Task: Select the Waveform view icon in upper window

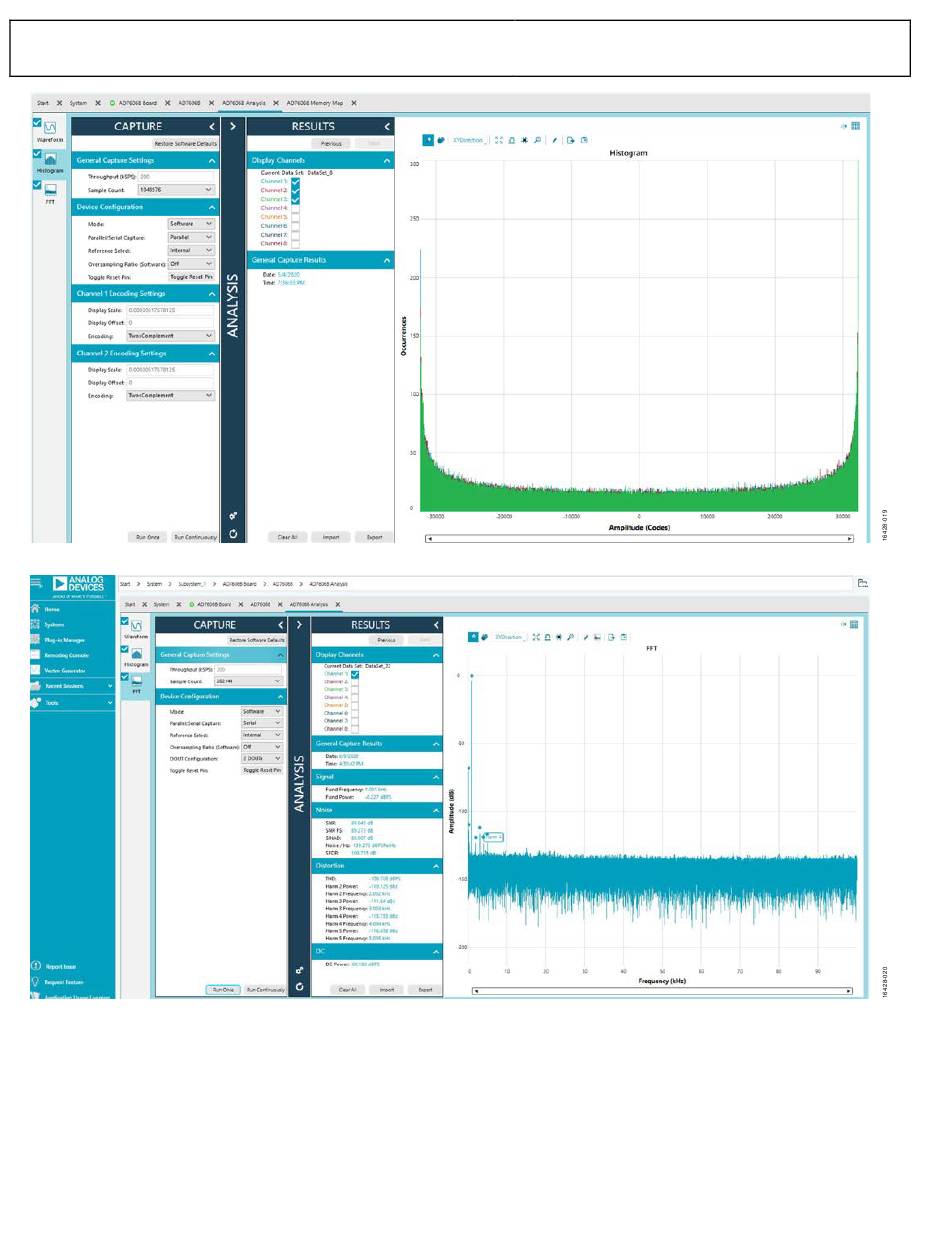Action: (50, 128)
